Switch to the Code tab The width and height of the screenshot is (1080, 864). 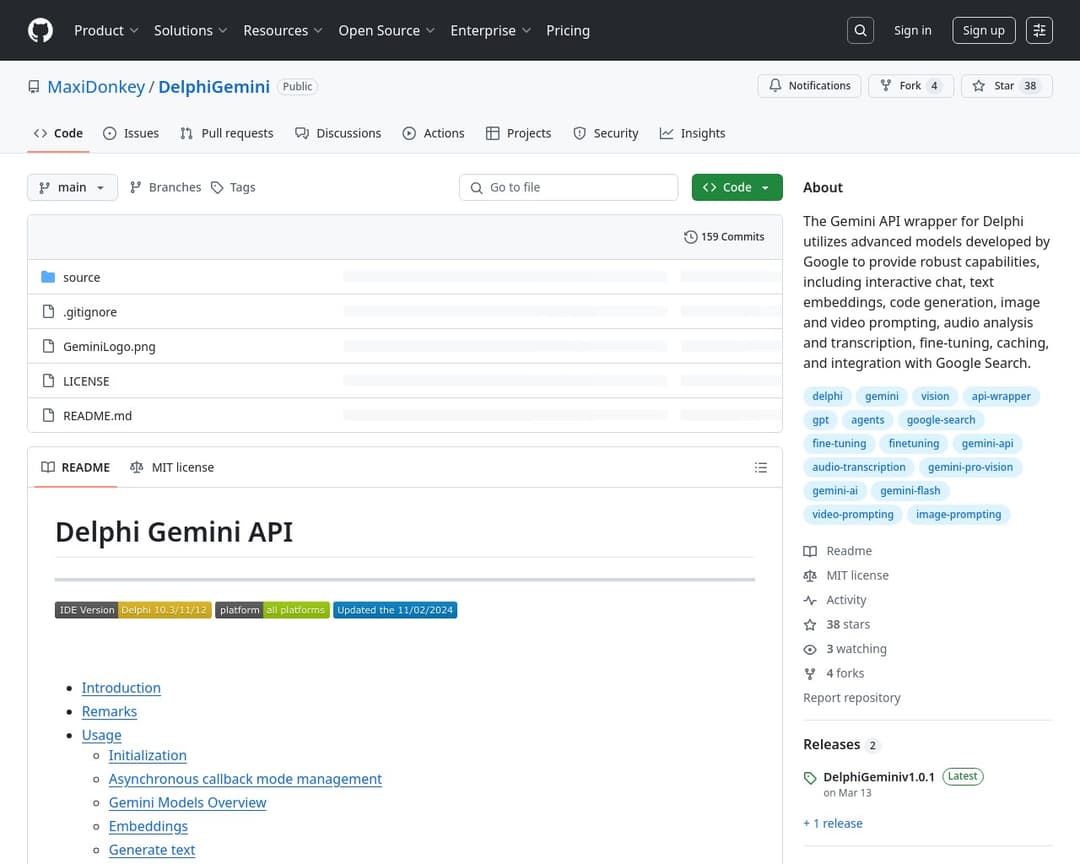click(59, 133)
